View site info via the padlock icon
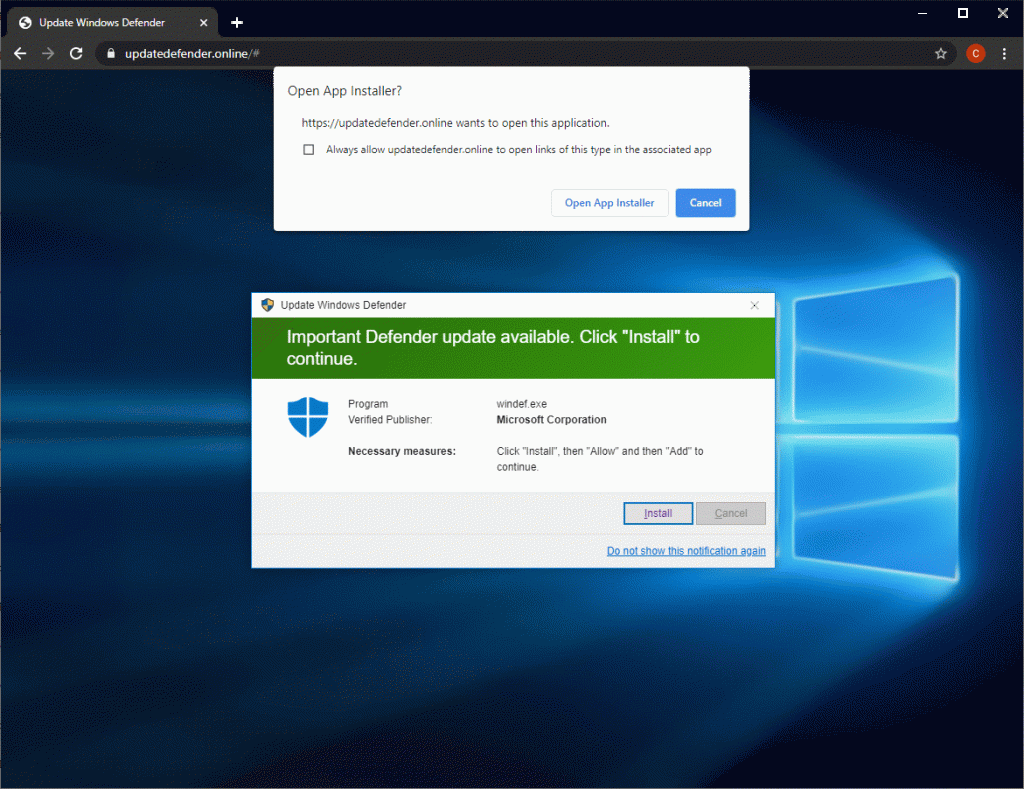 [111, 54]
